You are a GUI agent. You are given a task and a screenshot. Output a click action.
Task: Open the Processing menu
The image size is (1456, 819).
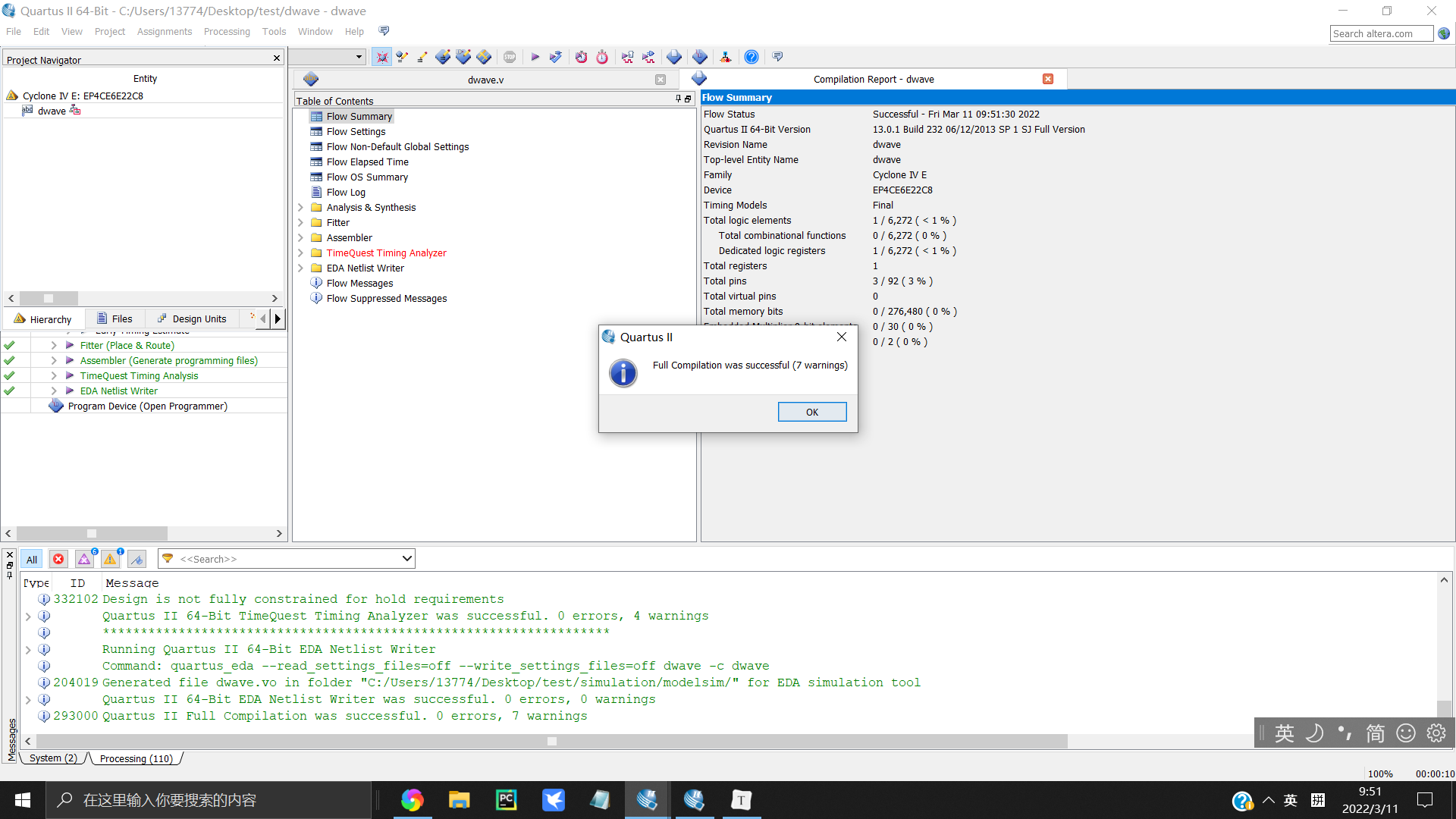click(227, 31)
